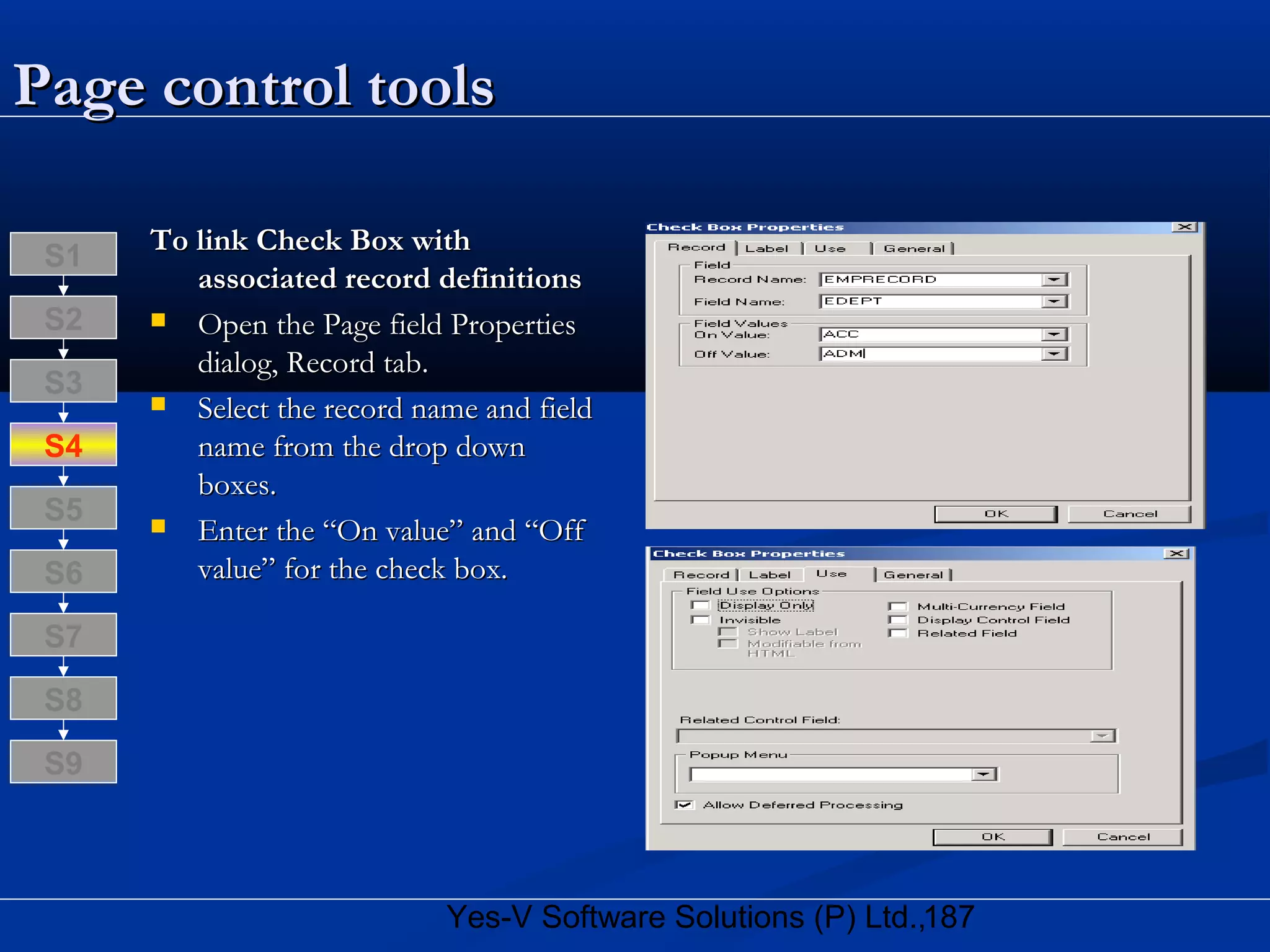Expand the Record Name dropdown arrow
The height and width of the screenshot is (952, 1270).
click(x=1054, y=280)
